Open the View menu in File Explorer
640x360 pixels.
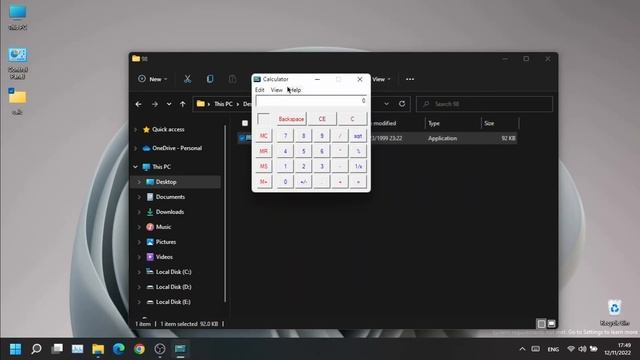(381, 79)
